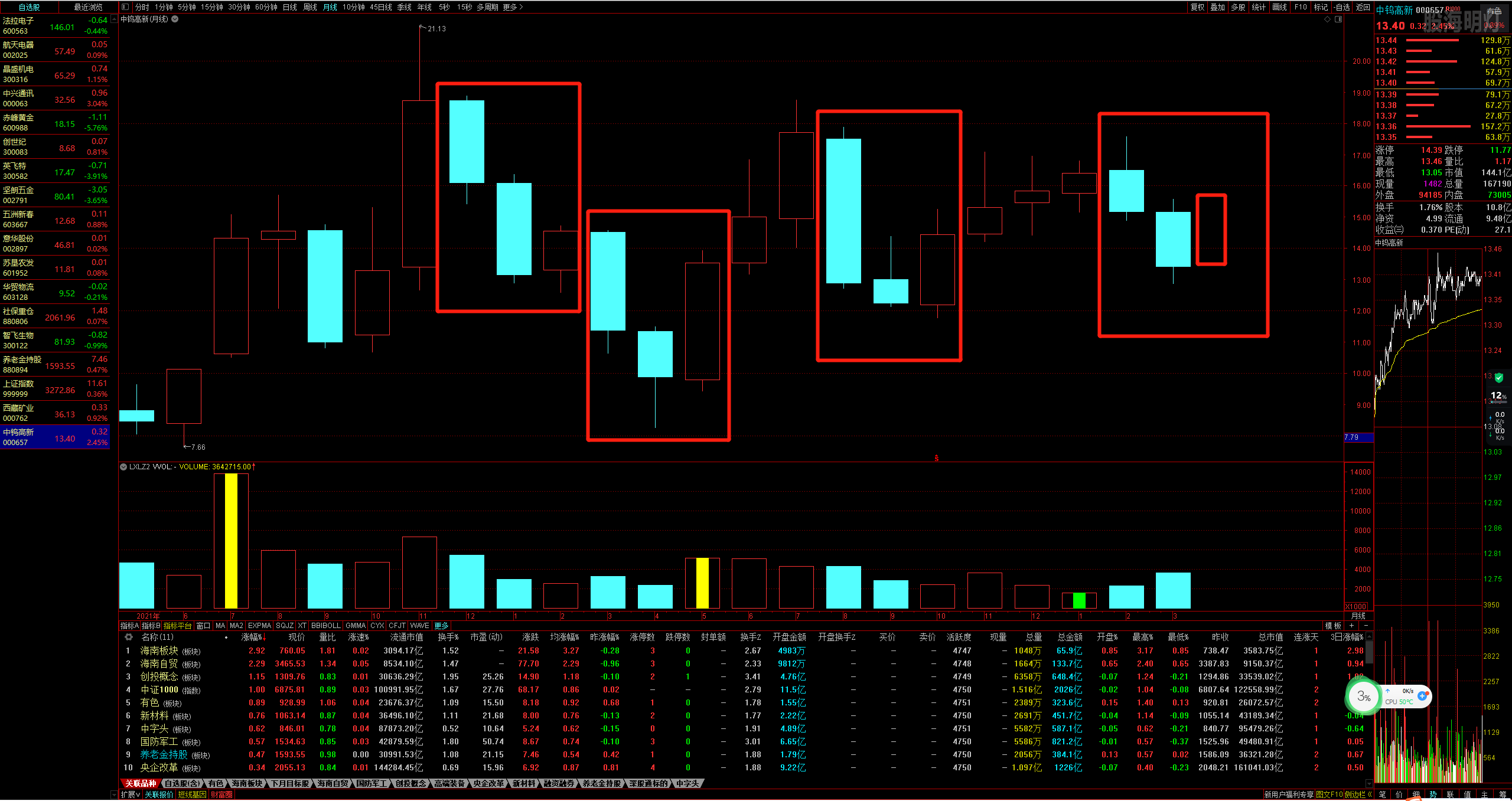
Task: Open the settings gear in the related list header
Action: point(129,637)
